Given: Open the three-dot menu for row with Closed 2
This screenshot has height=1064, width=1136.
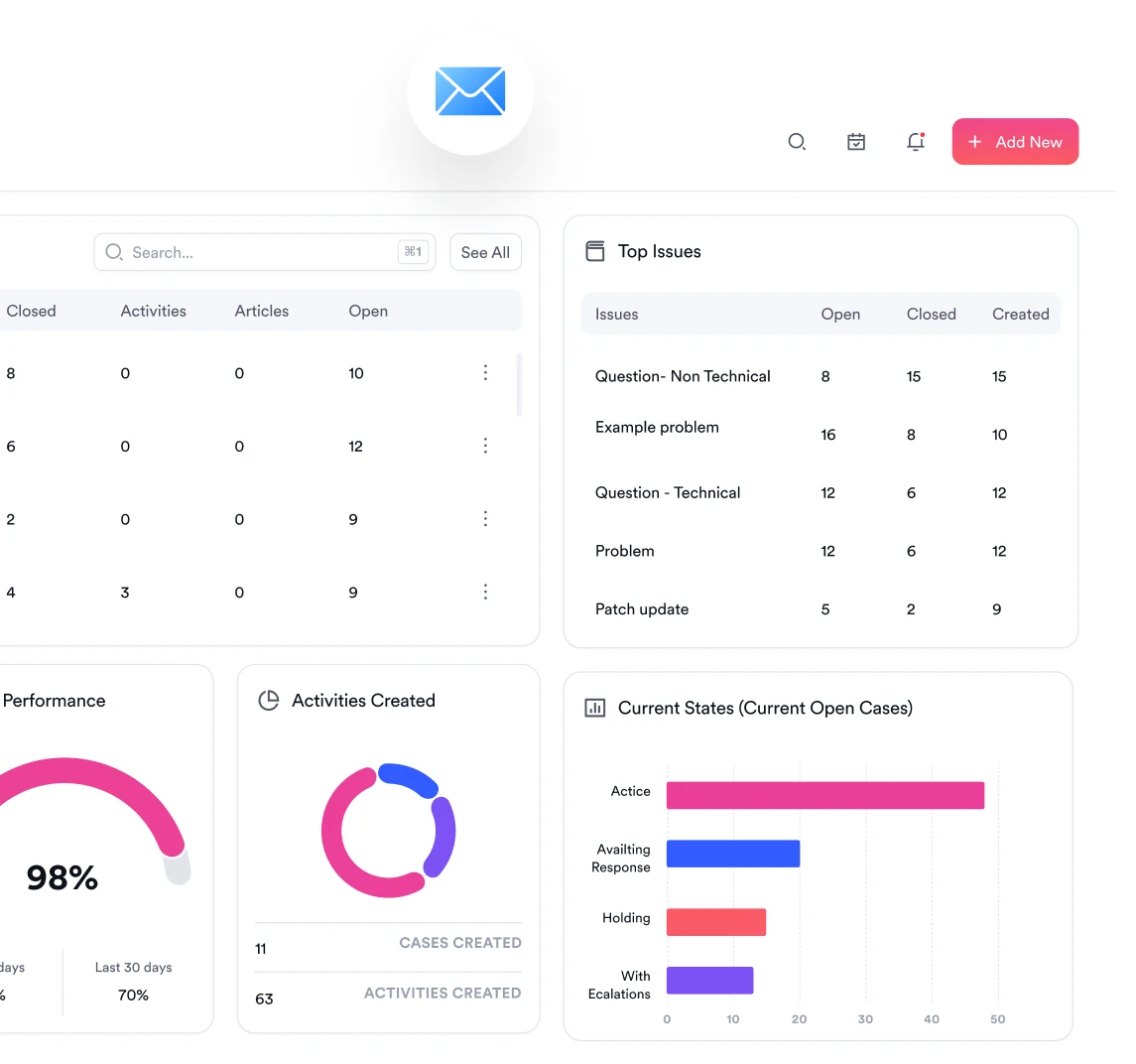Looking at the screenshot, I should pos(485,519).
